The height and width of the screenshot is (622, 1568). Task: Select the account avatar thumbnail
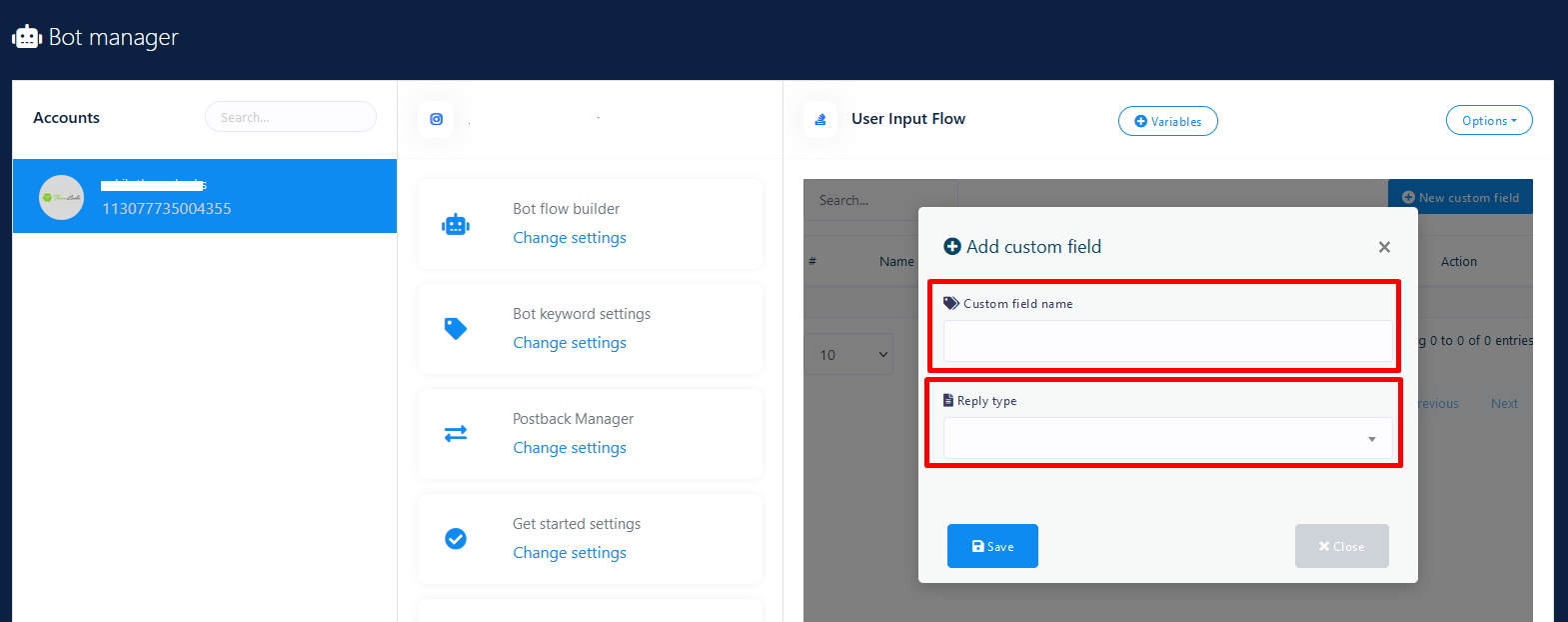61,197
